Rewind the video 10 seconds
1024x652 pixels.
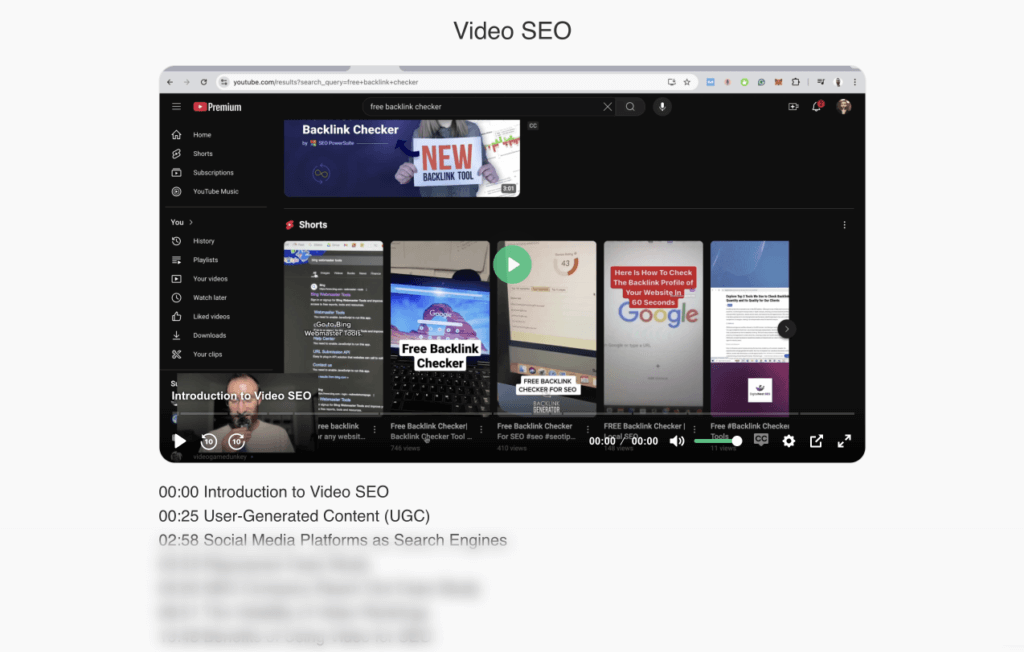click(209, 441)
